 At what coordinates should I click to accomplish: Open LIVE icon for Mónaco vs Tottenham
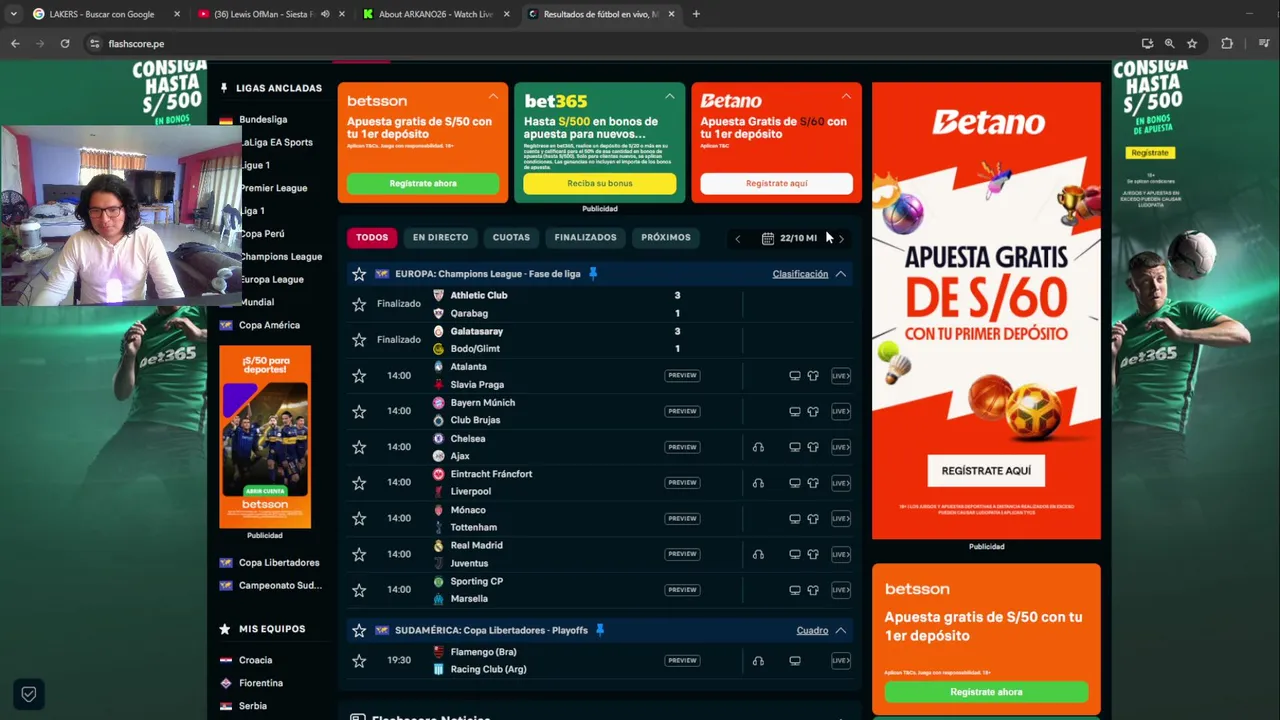tap(841, 518)
